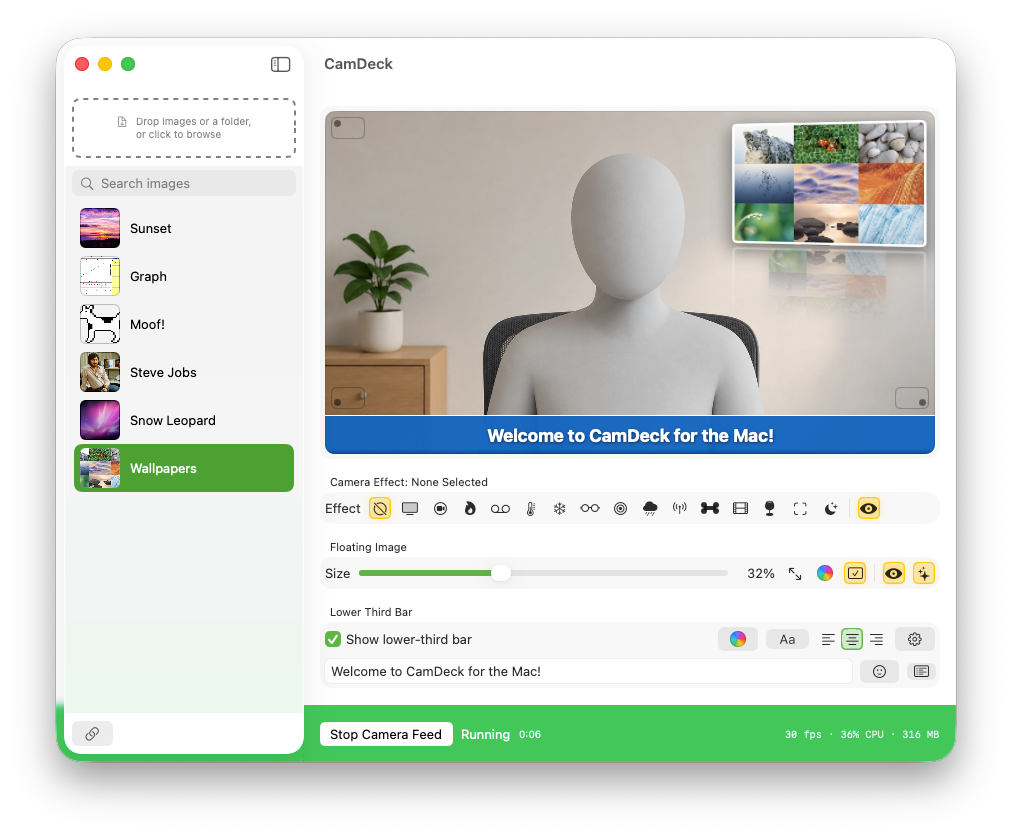Apply the film strip camera effect

coord(740,509)
